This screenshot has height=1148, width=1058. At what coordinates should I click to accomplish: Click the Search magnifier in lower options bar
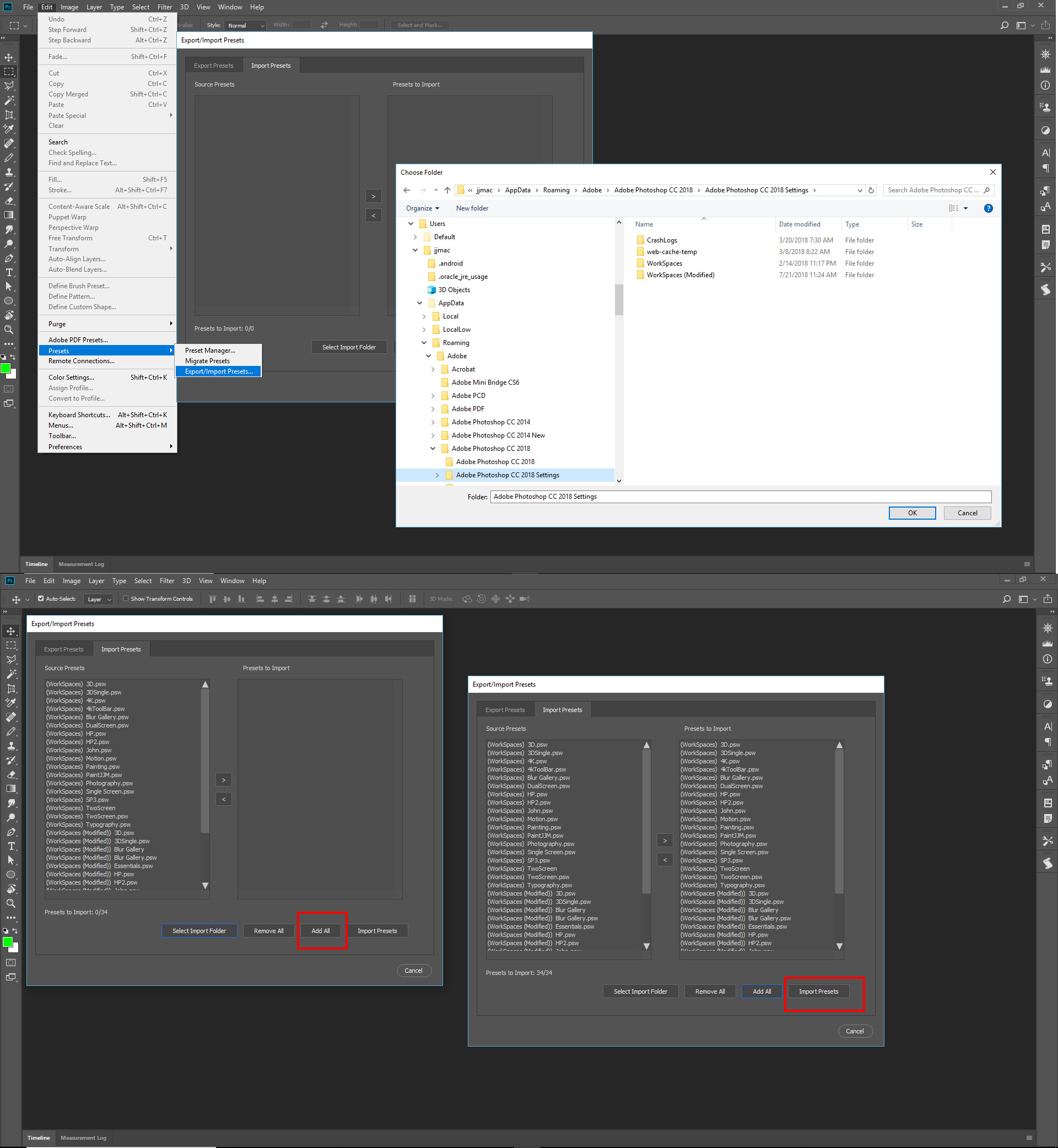click(1006, 599)
